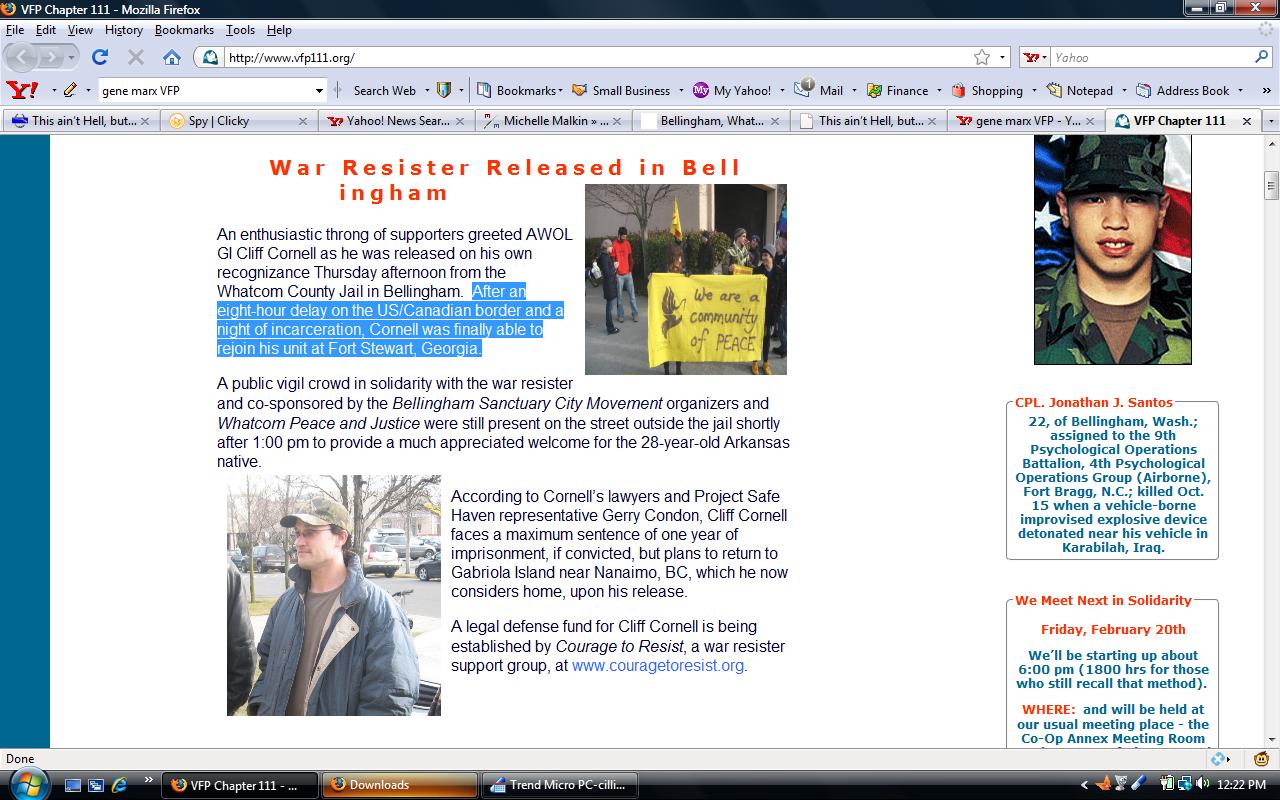The image size is (1280, 800).
Task: Click the Reload page icon
Action: [100, 57]
